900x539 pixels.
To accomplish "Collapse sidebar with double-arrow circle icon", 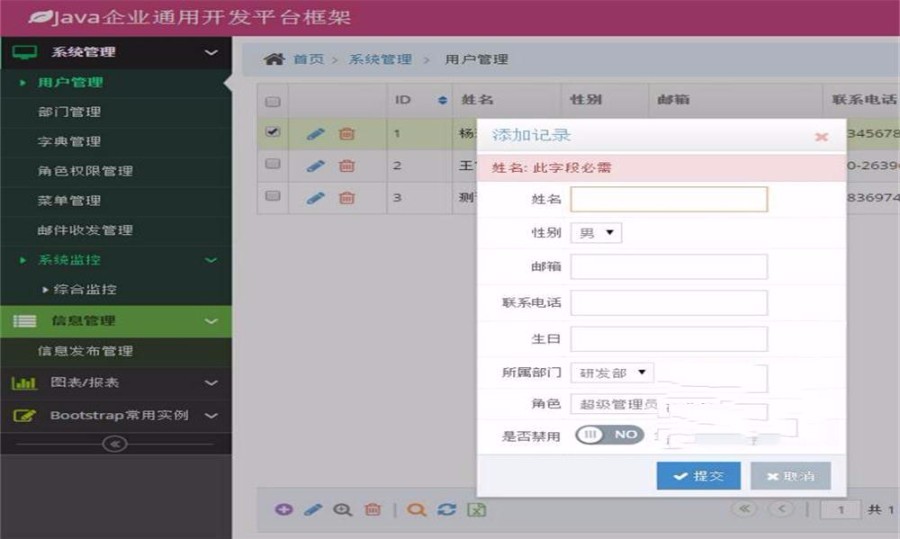I will pos(114,444).
